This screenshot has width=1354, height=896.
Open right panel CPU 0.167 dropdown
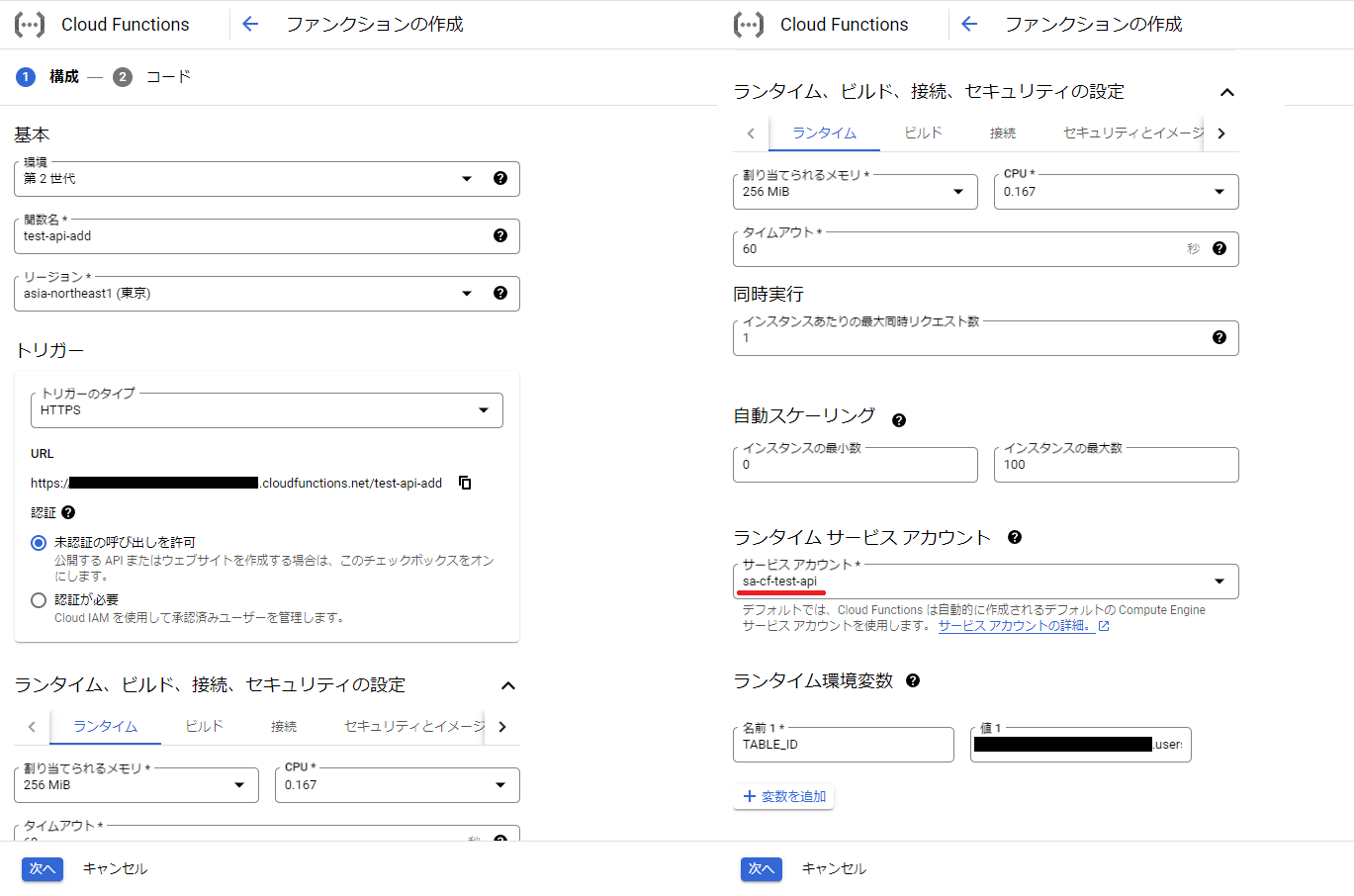pos(1117,192)
